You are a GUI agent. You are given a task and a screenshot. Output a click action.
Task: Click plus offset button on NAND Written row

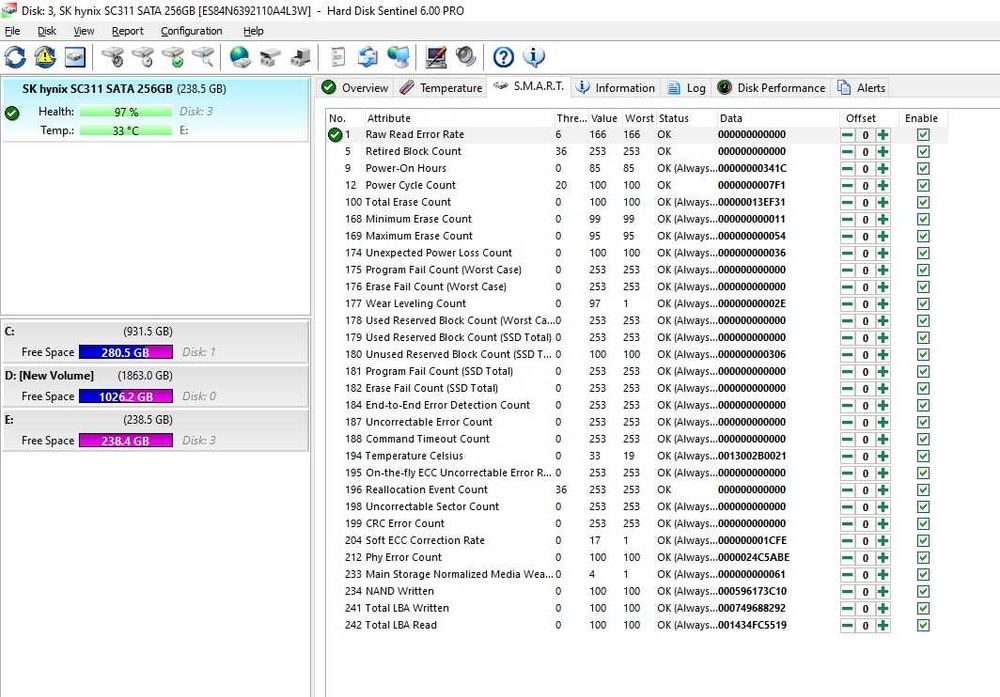[883, 592]
